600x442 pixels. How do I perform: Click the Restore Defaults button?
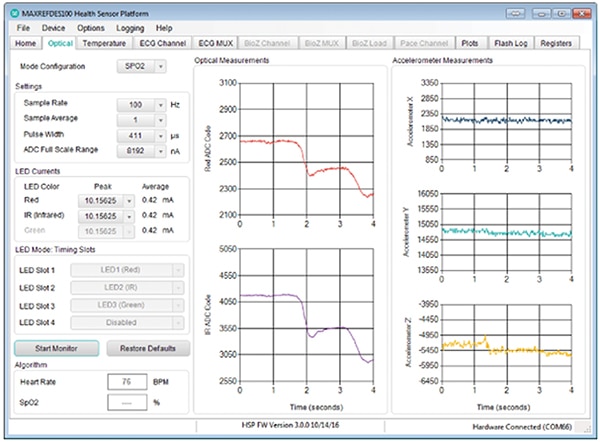[x=147, y=348]
